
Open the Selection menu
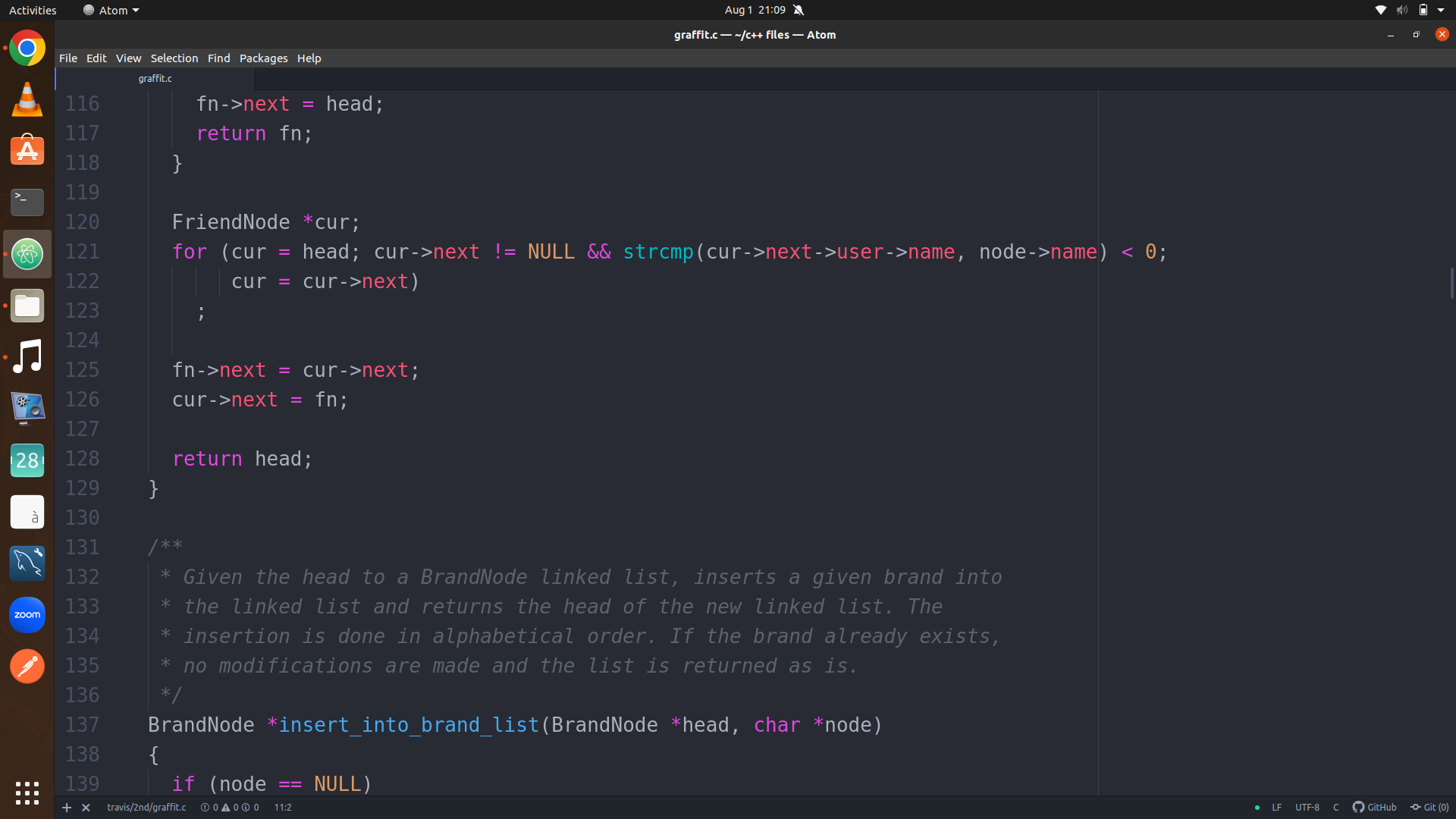174,58
